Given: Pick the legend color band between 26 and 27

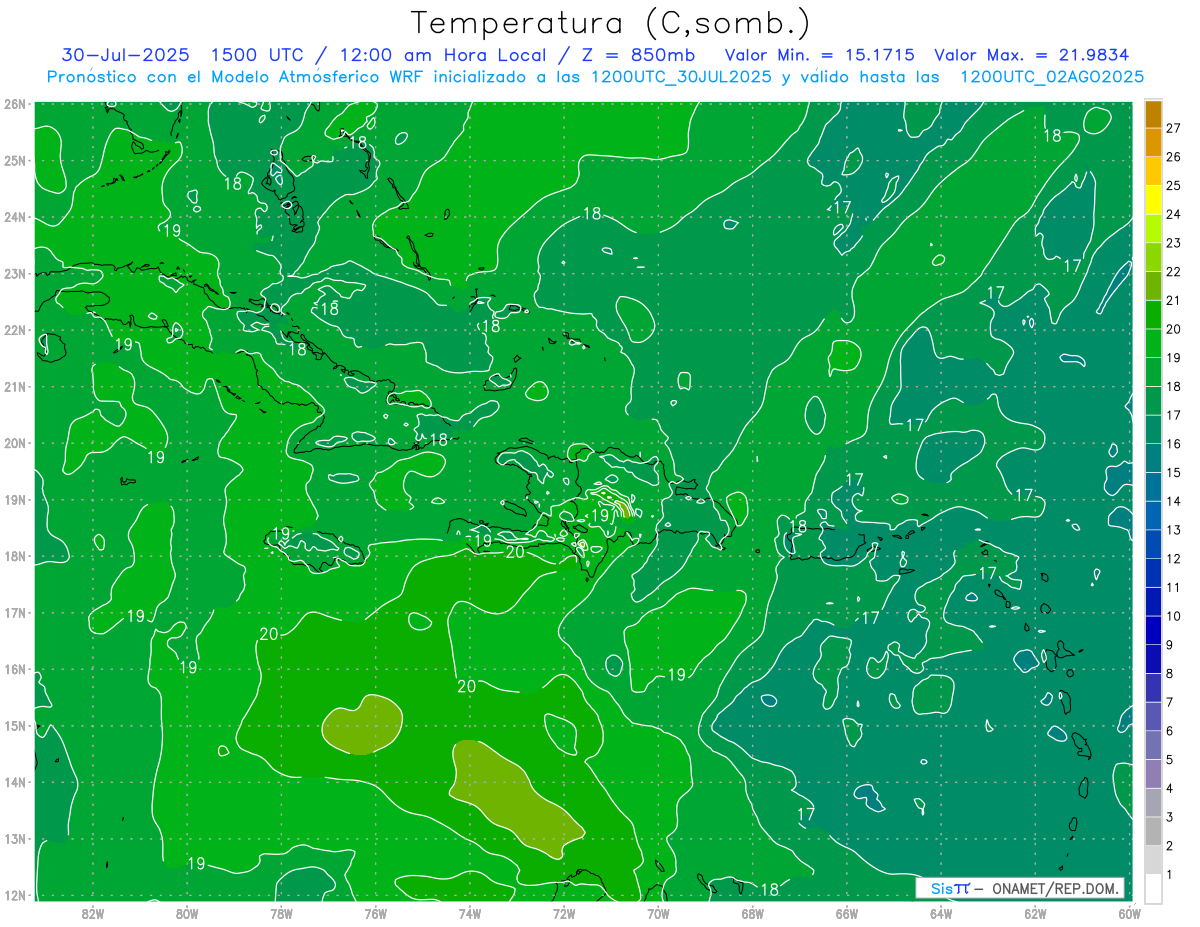Looking at the screenshot, I should click(1153, 143).
